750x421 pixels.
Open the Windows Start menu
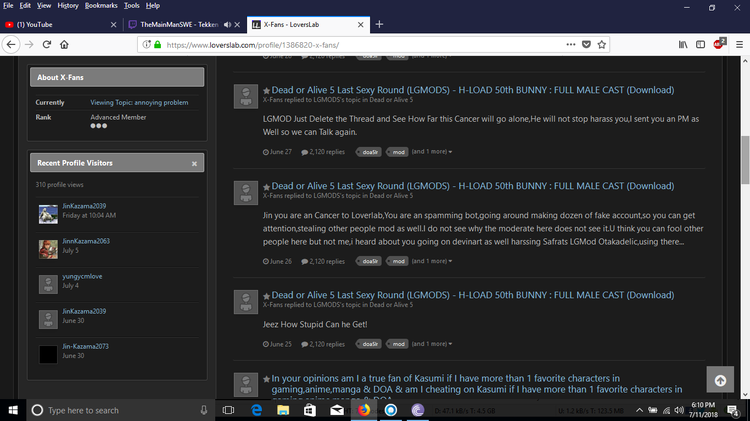click(13, 410)
